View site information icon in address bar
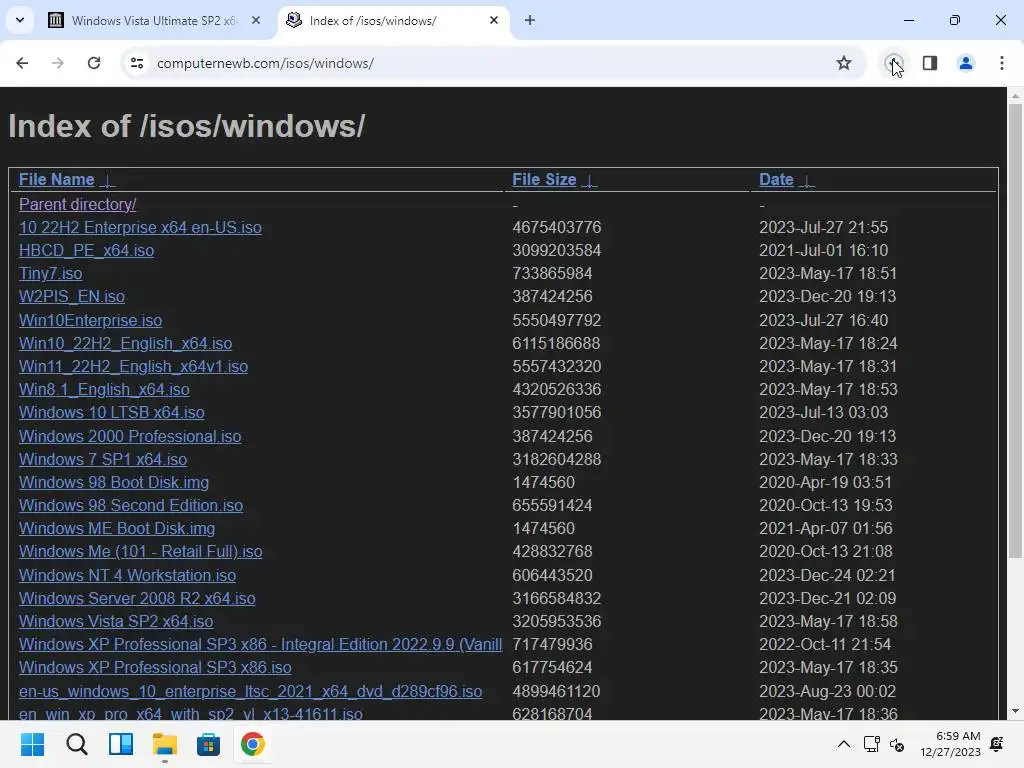Image resolution: width=1024 pixels, height=768 pixels. click(137, 63)
